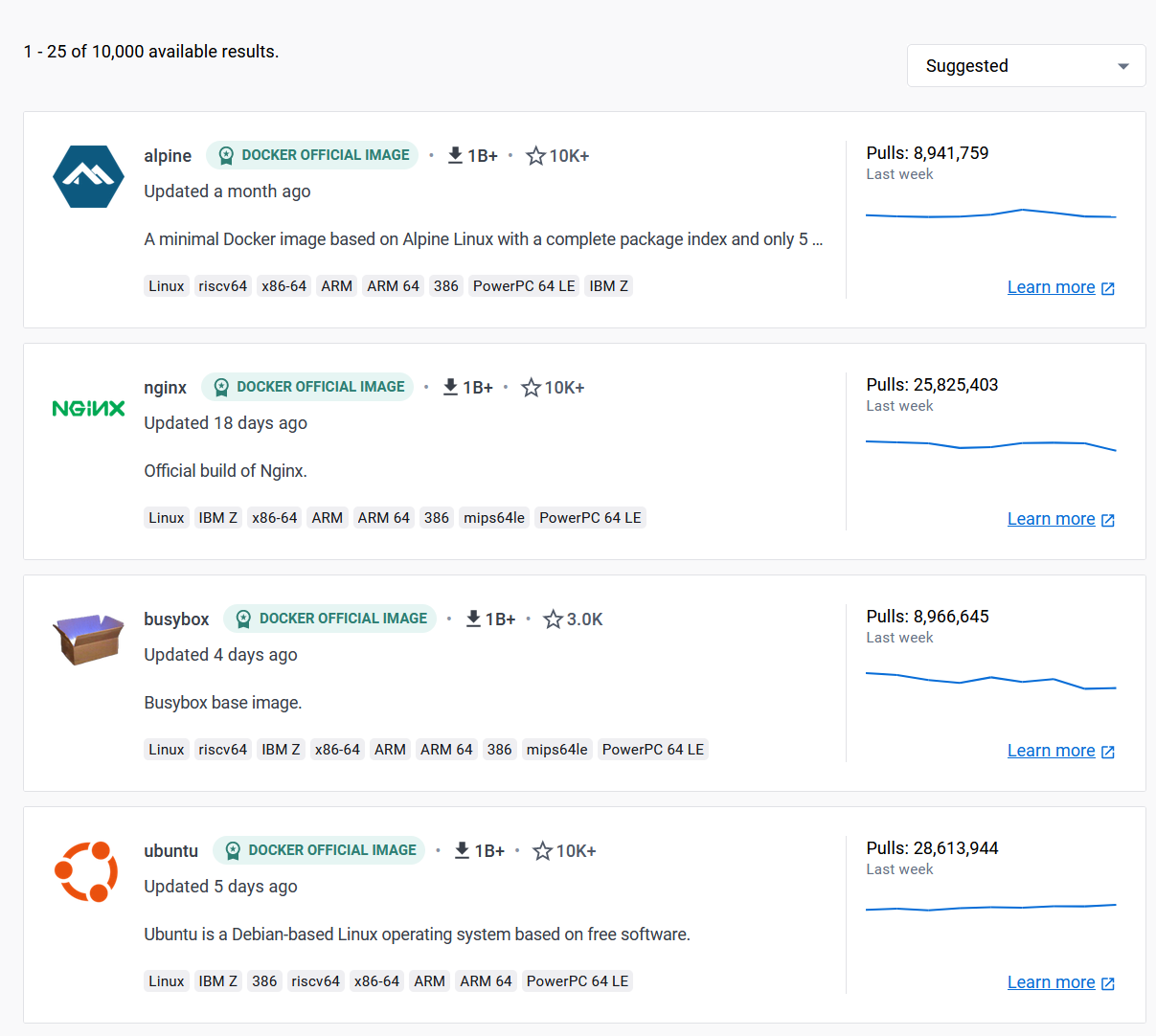This screenshot has height=1036, width=1156.
Task: Click the alpine logo icon
Action: point(88,176)
